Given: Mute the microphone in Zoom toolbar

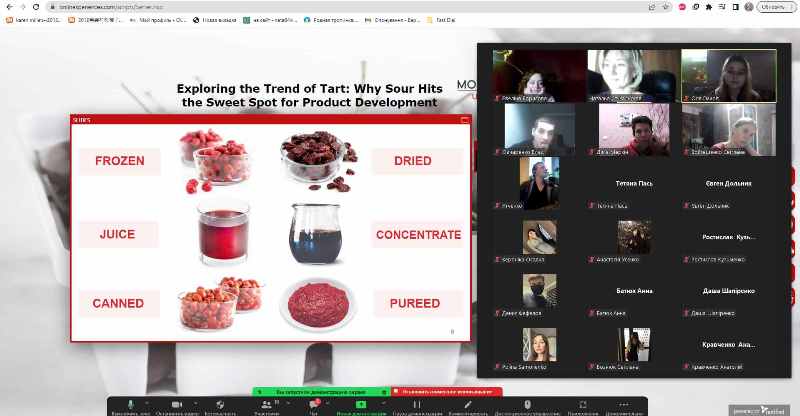Looking at the screenshot, I should pos(131,405).
